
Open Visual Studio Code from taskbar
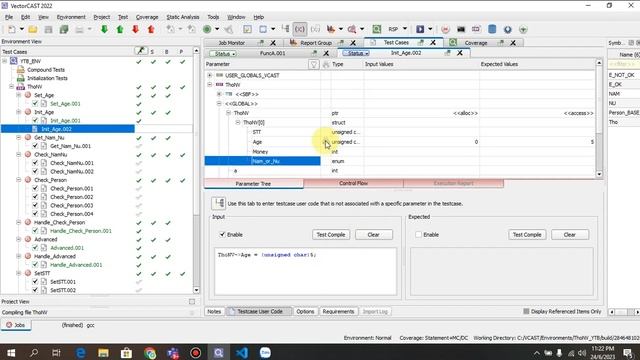[x=242, y=352]
